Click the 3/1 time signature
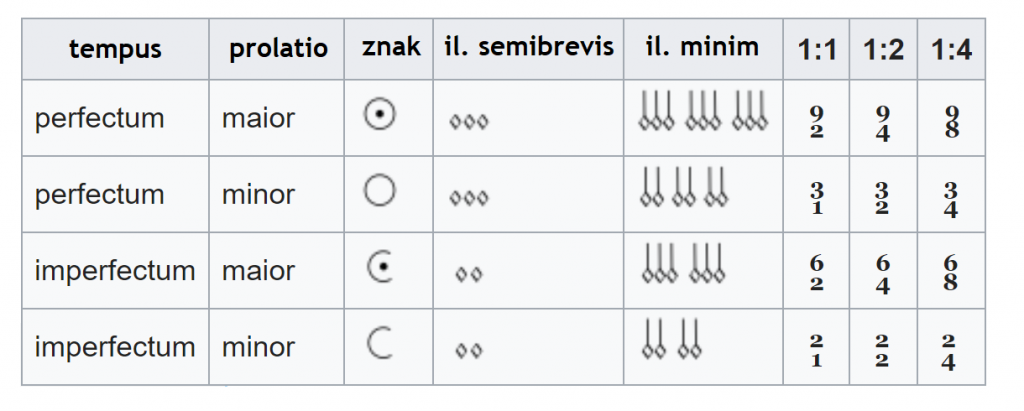 [x=817, y=196]
